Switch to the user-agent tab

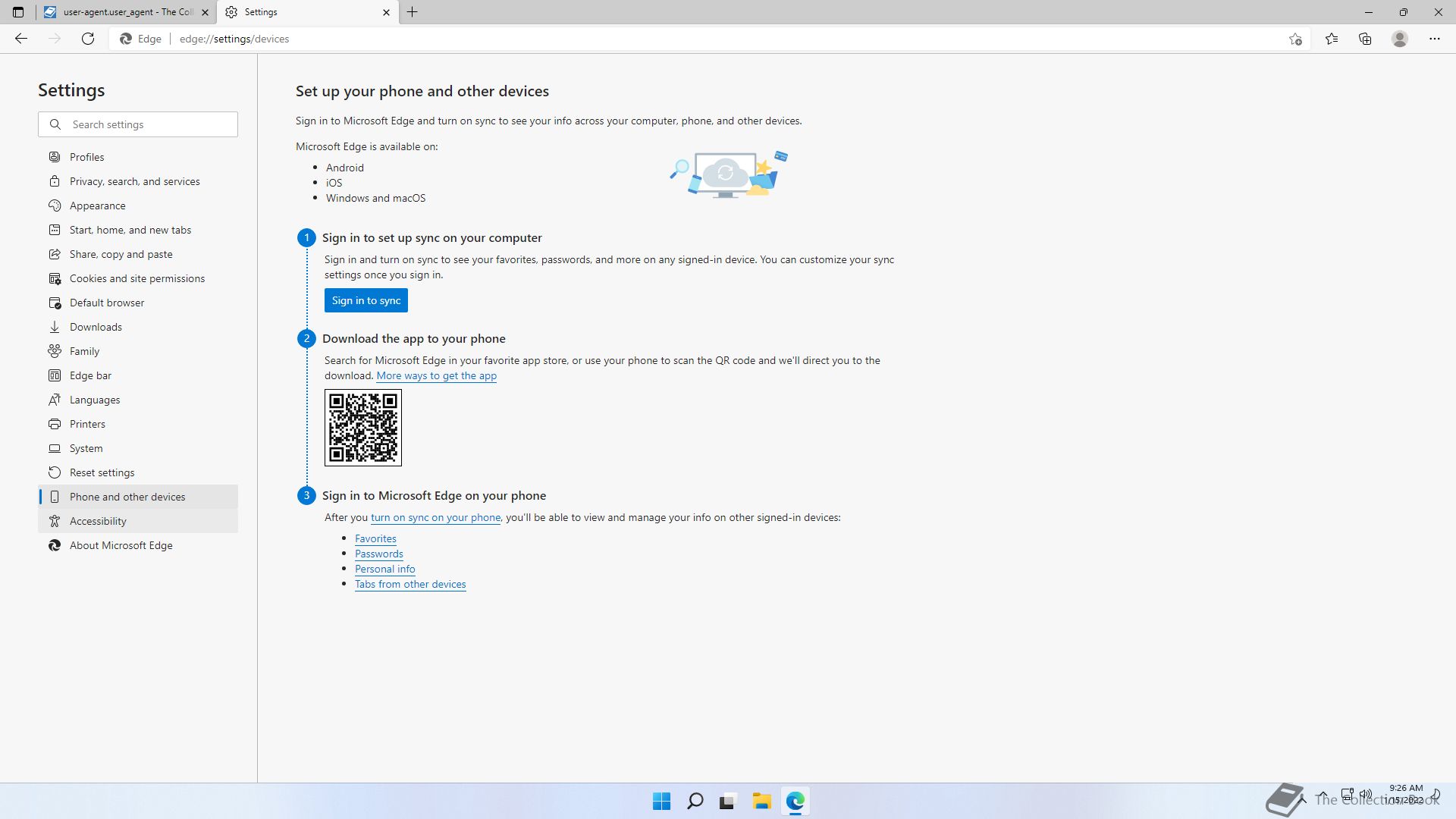pos(127,12)
